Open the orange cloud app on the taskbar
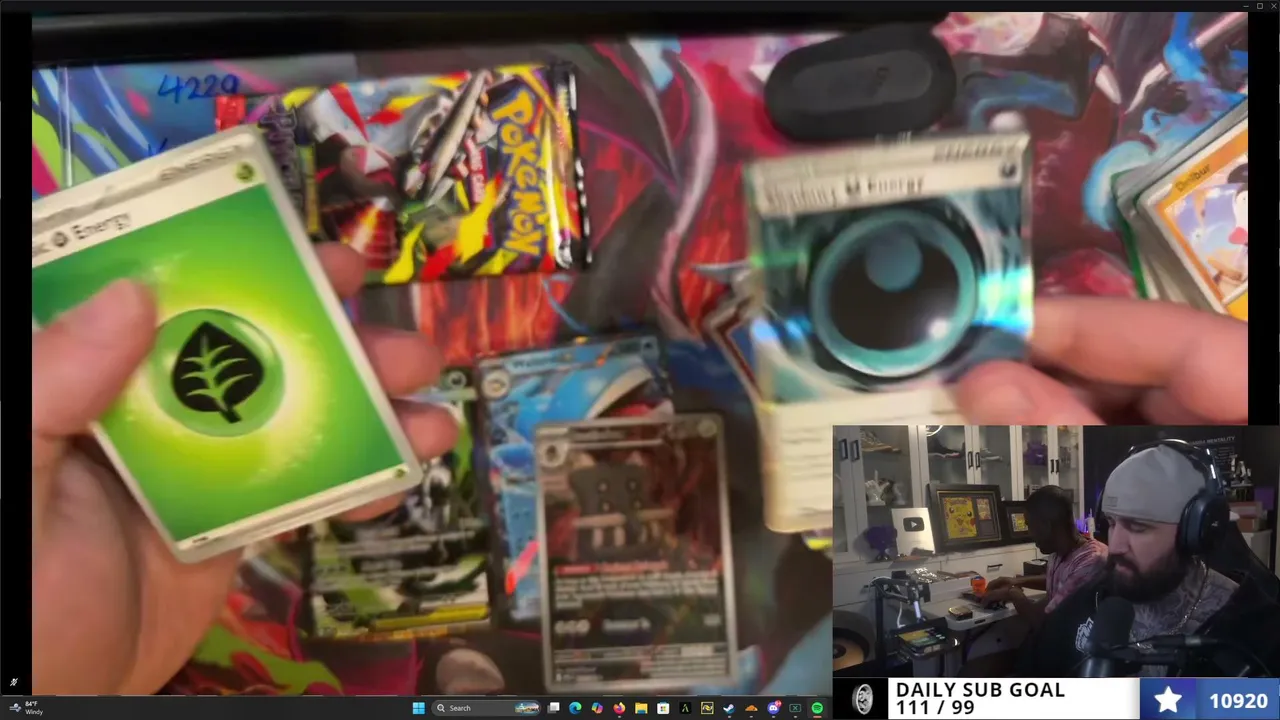Viewport: 1280px width, 720px height. pos(751,708)
